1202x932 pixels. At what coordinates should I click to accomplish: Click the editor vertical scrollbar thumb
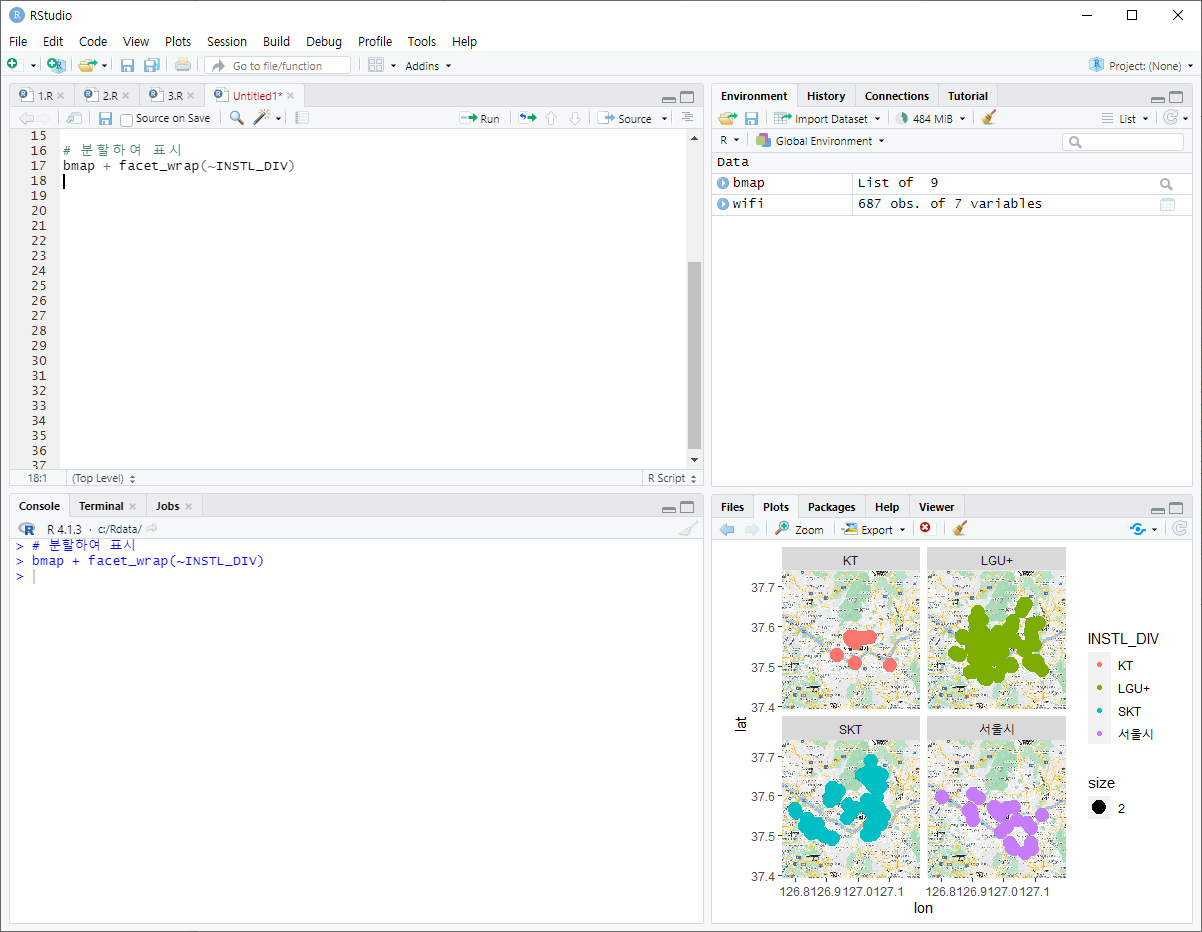[694, 355]
